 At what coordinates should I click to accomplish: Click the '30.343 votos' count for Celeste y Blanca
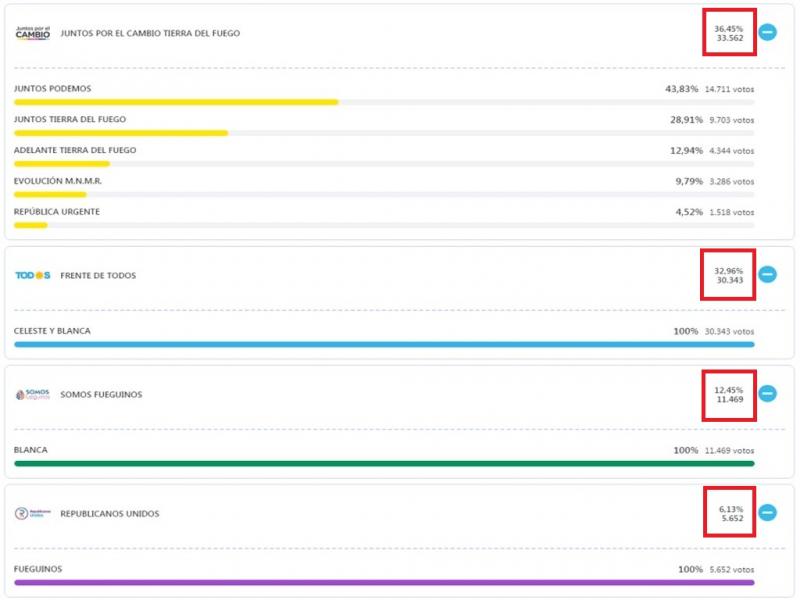coord(730,332)
